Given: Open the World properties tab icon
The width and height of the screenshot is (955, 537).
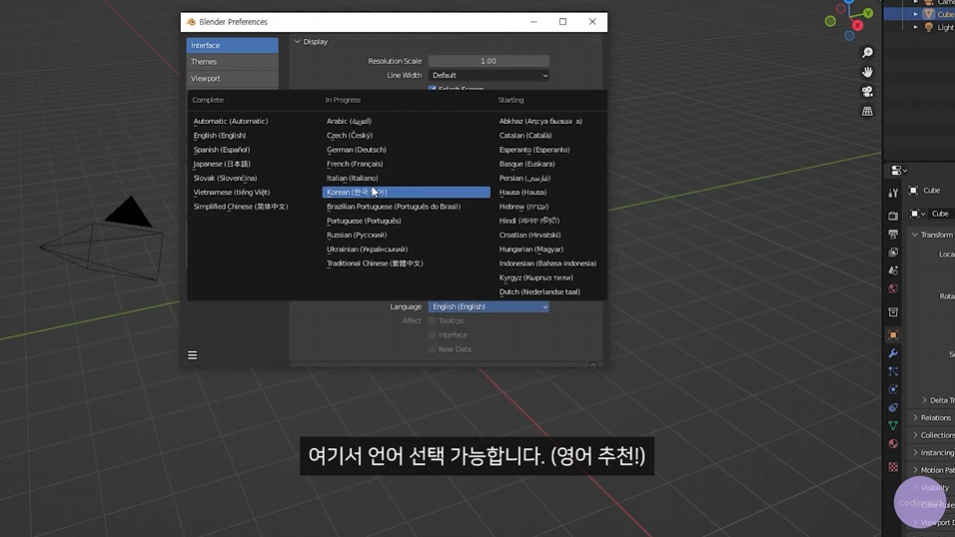Looking at the screenshot, I should [x=893, y=289].
